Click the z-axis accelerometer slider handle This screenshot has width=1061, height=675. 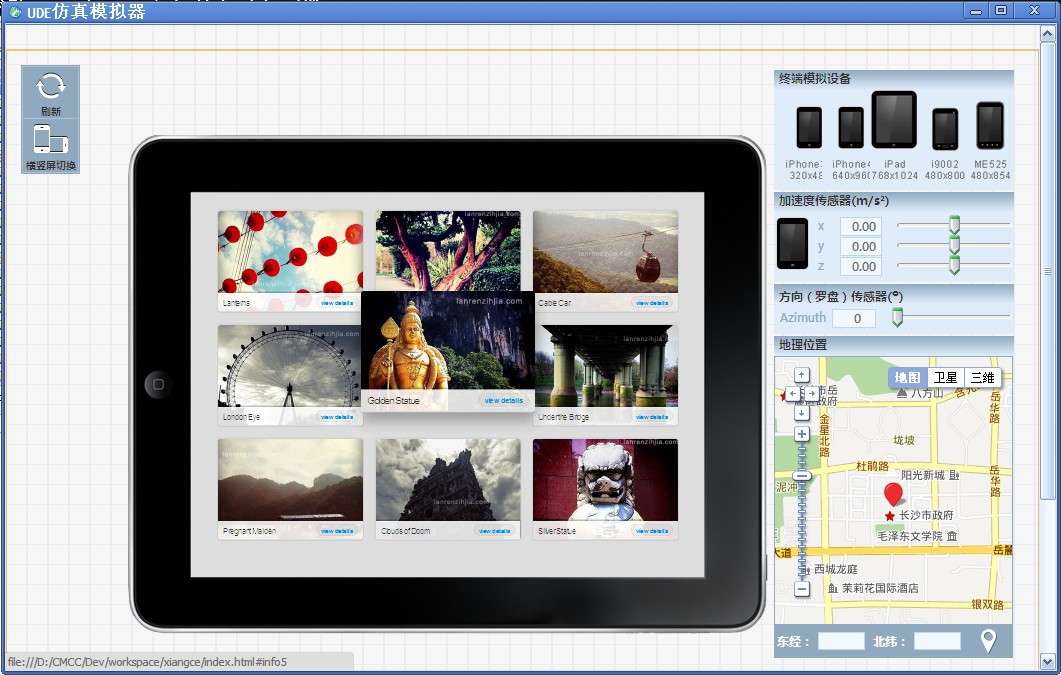(953, 264)
